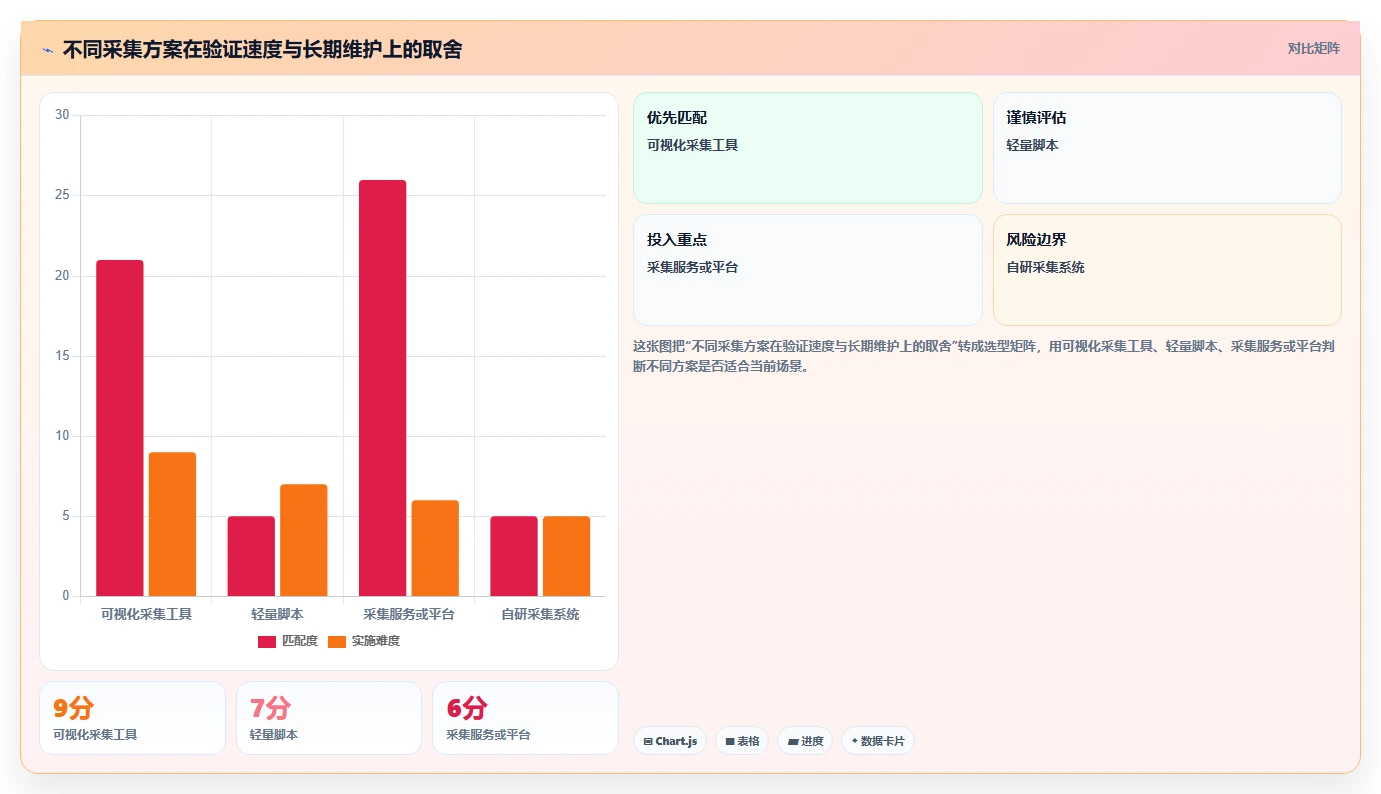Click the orange 实施难度 bar for 轻量脚本

coord(304,540)
